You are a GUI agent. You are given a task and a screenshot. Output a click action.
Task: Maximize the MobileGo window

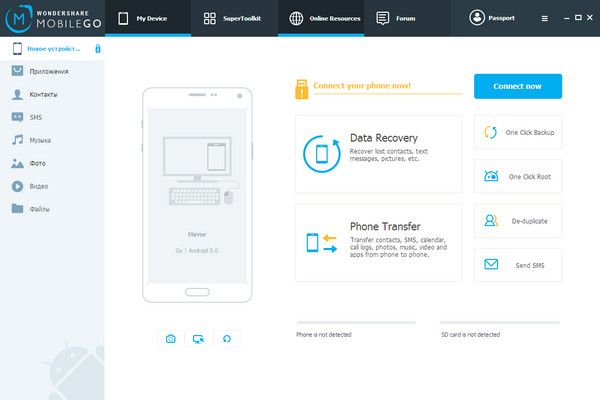578,18
